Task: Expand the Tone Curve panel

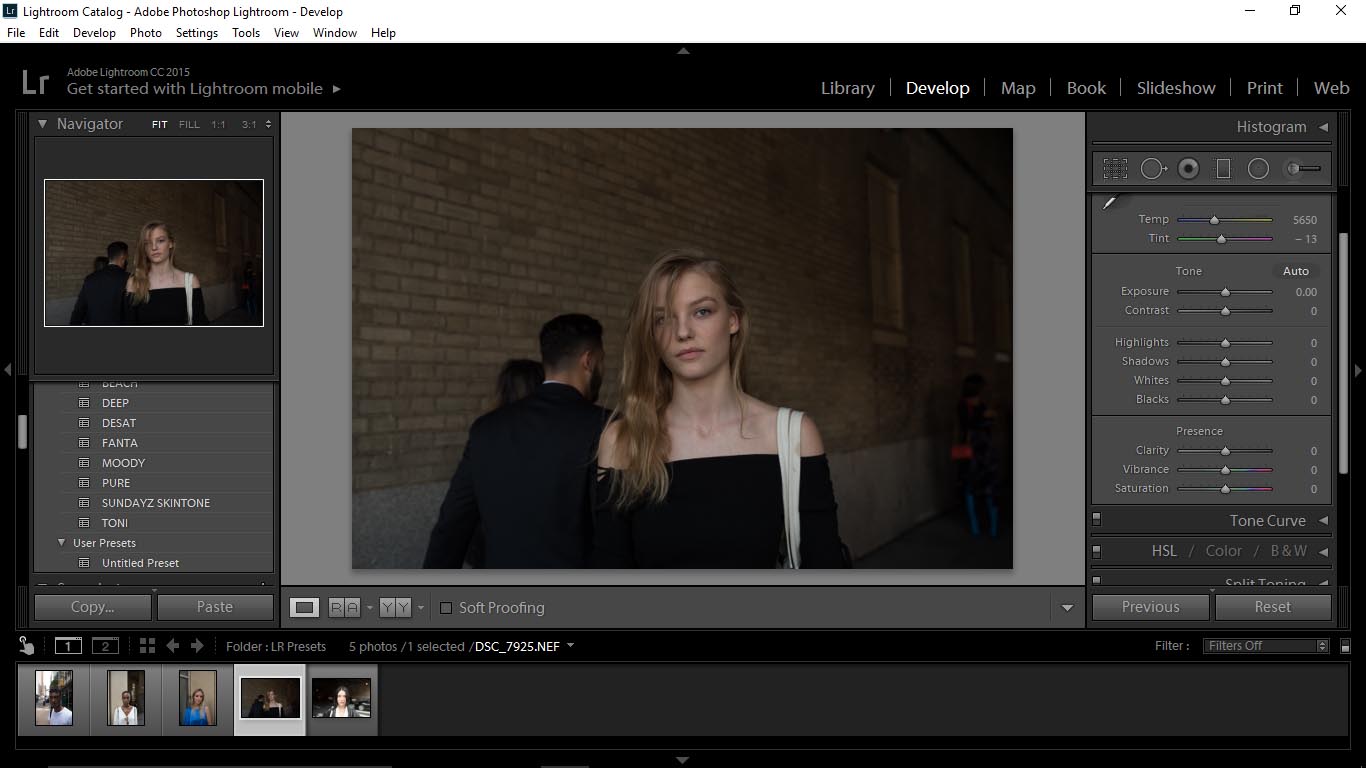Action: pos(1323,521)
